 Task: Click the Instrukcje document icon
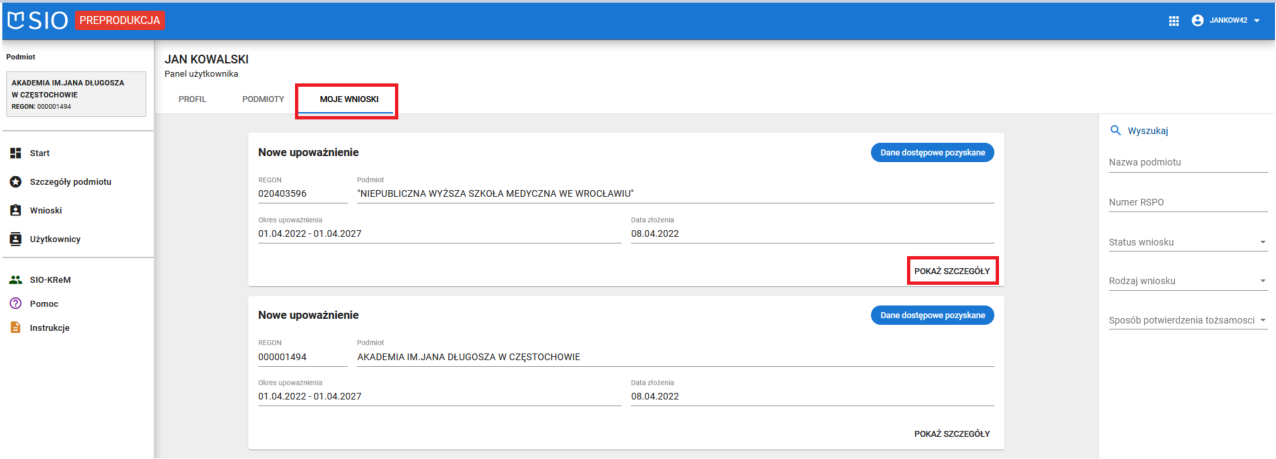[15, 328]
